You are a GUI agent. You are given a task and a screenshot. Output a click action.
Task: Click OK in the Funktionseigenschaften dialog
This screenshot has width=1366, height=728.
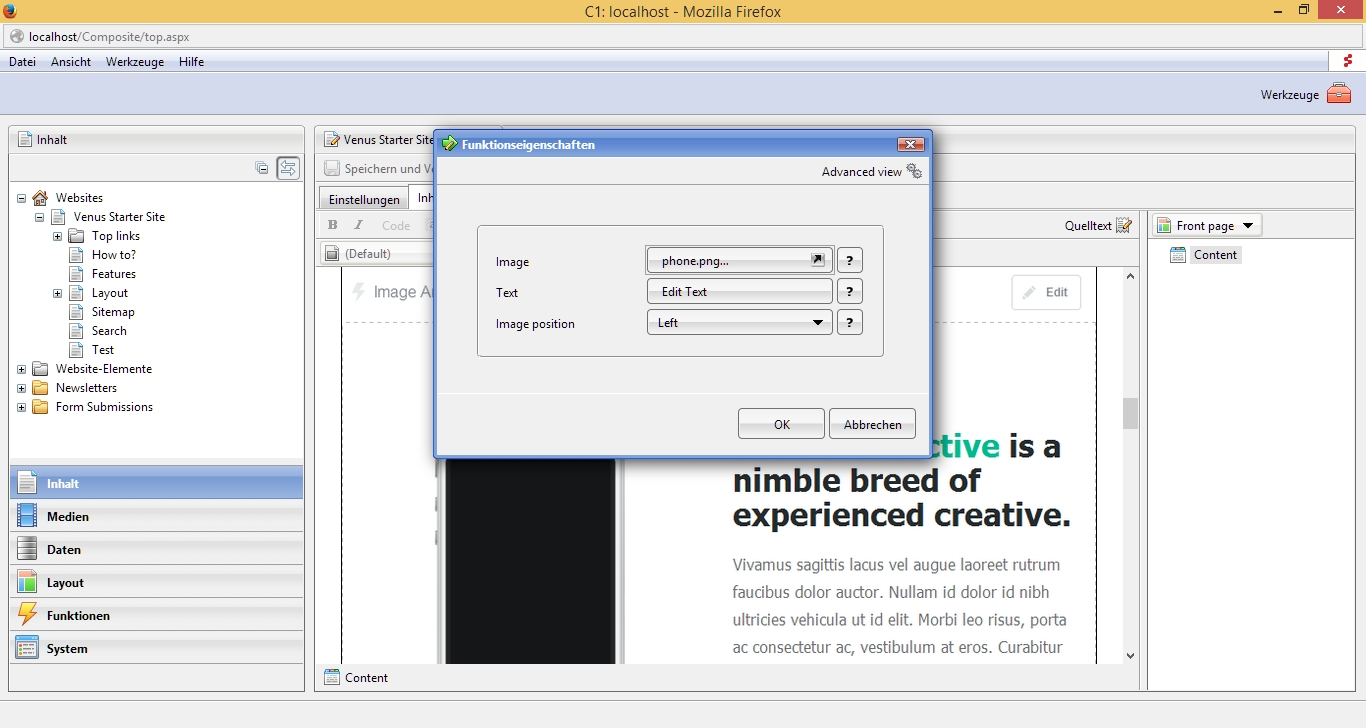point(781,424)
